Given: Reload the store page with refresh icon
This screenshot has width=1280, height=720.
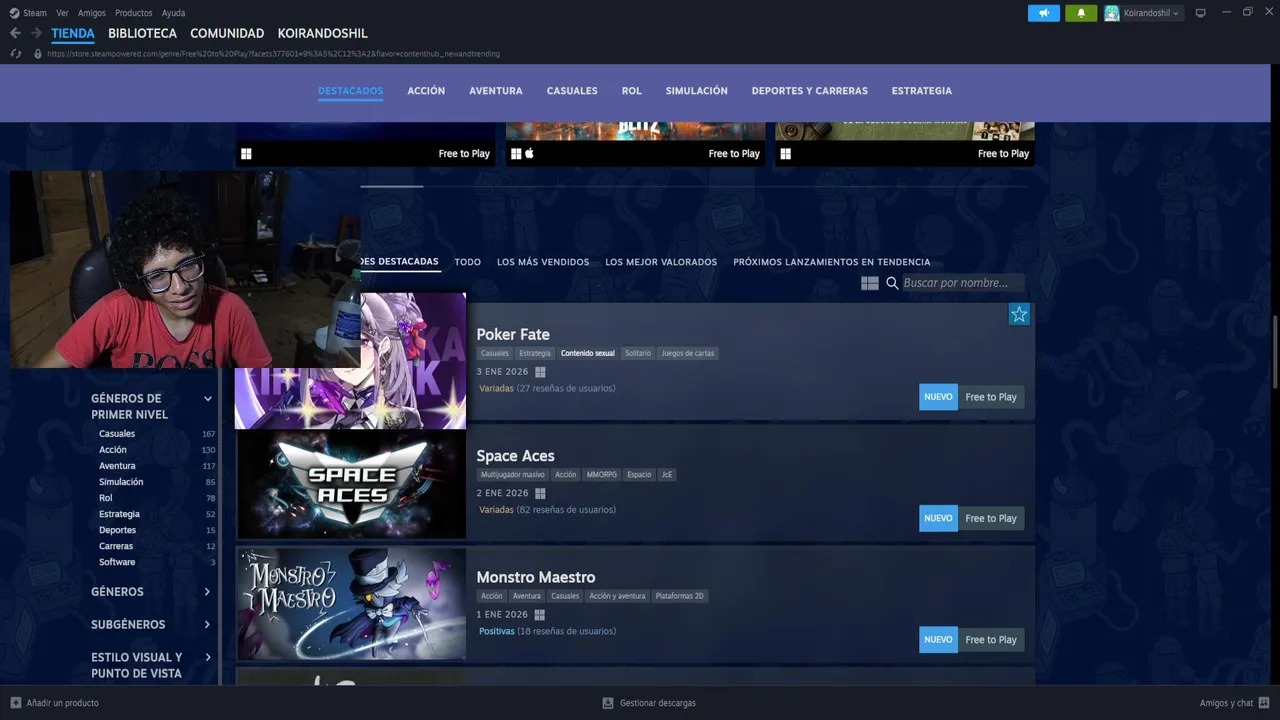Looking at the screenshot, I should pos(16,54).
